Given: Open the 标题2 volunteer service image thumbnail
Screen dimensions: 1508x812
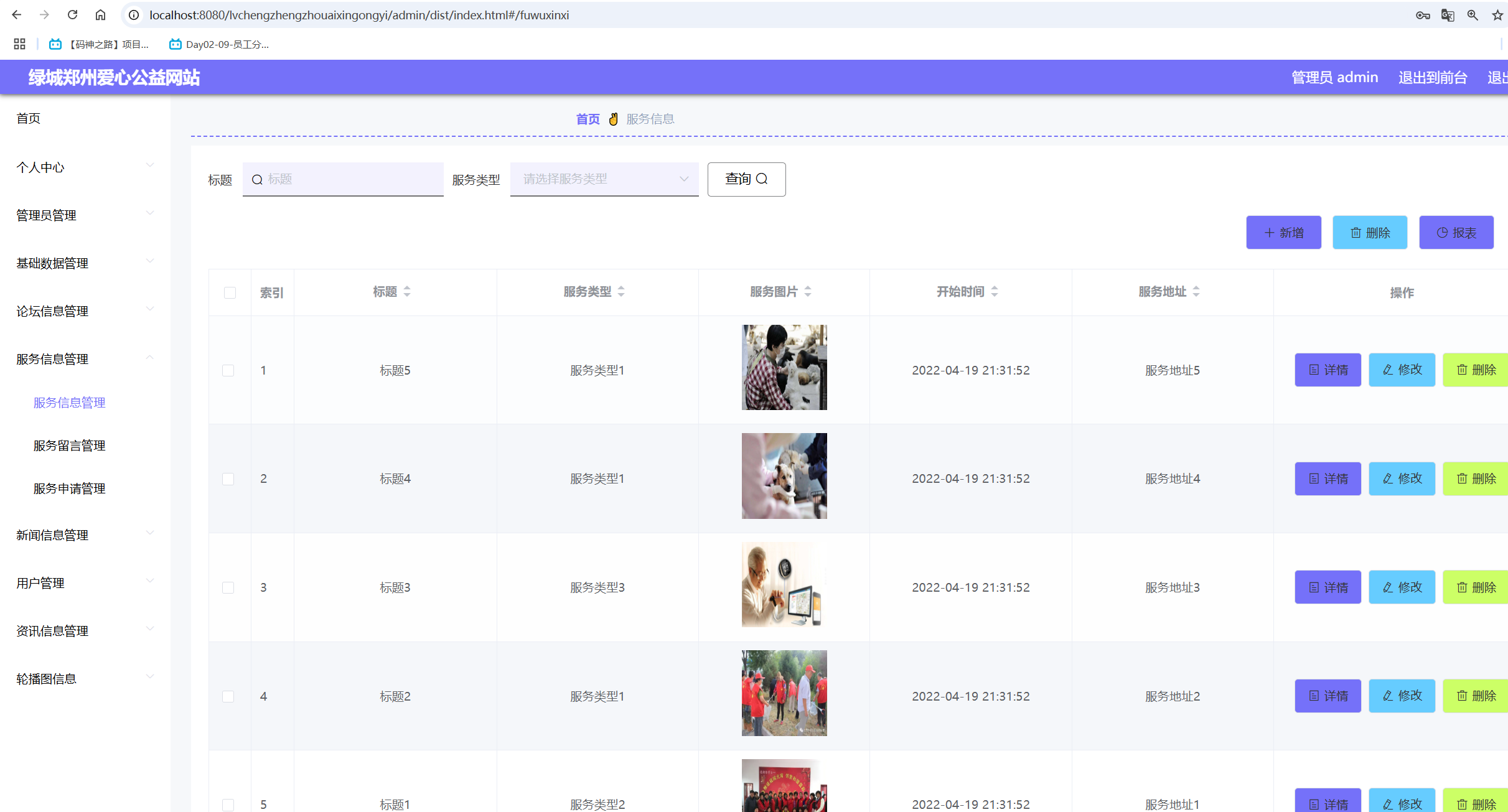Looking at the screenshot, I should [x=784, y=693].
